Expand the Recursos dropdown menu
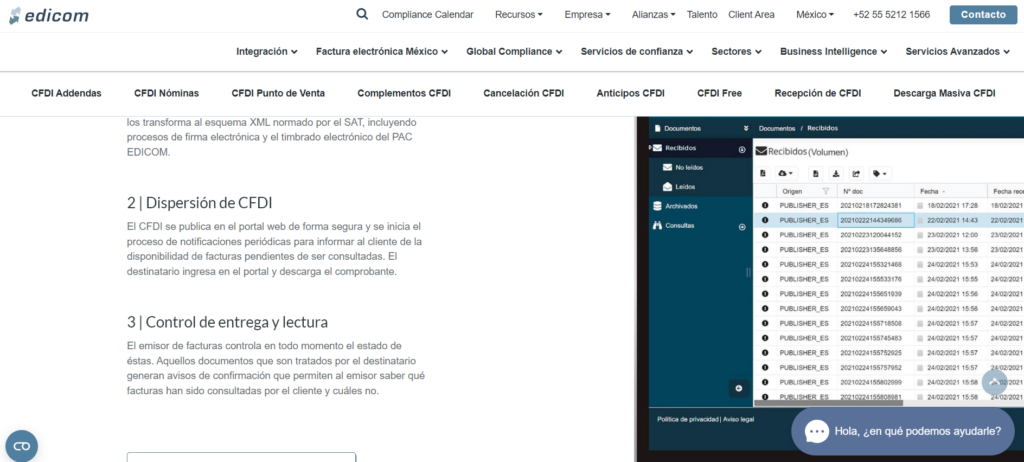The width and height of the screenshot is (1024, 462). [x=519, y=15]
